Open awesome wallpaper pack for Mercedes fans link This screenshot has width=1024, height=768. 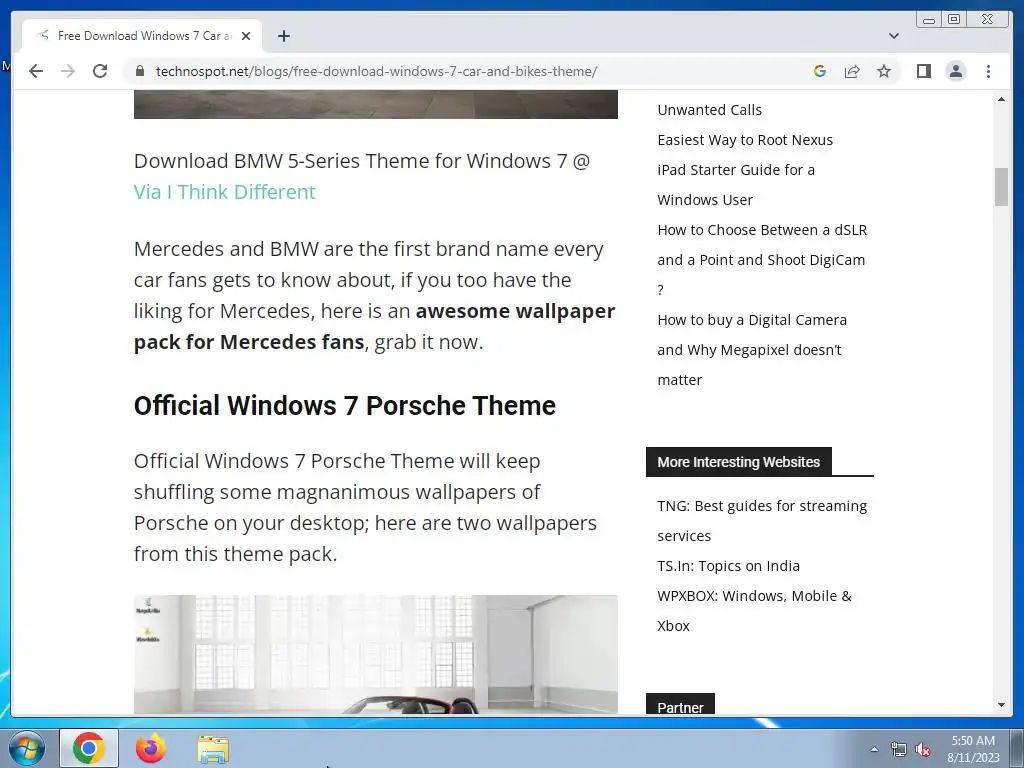pyautogui.click(x=374, y=326)
